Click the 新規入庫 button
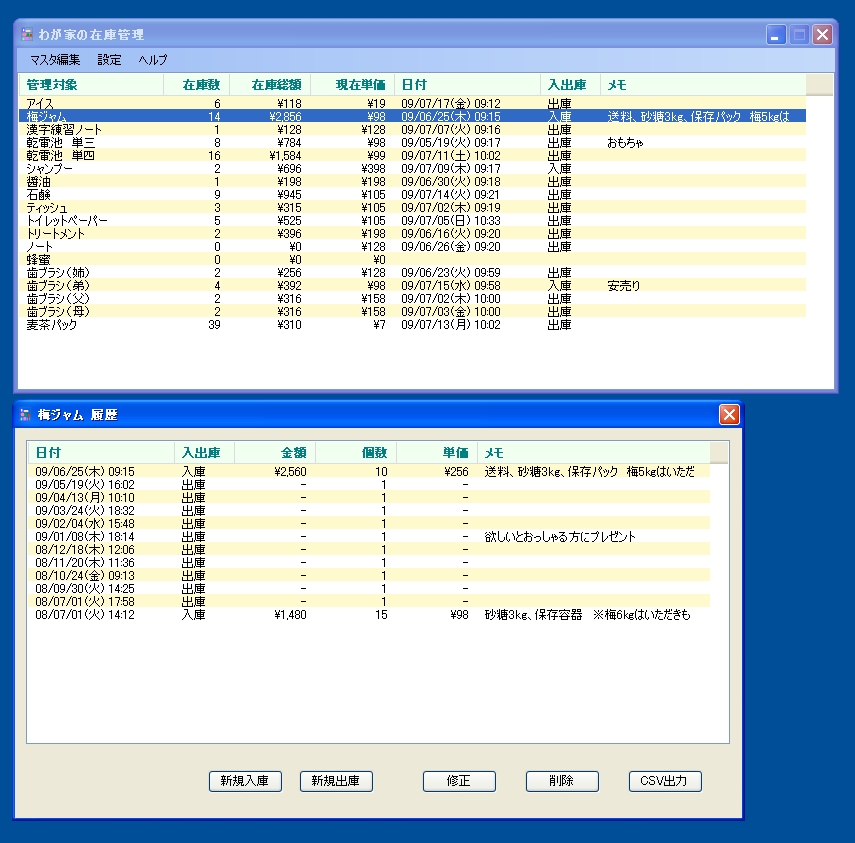855x843 pixels. tap(244, 781)
